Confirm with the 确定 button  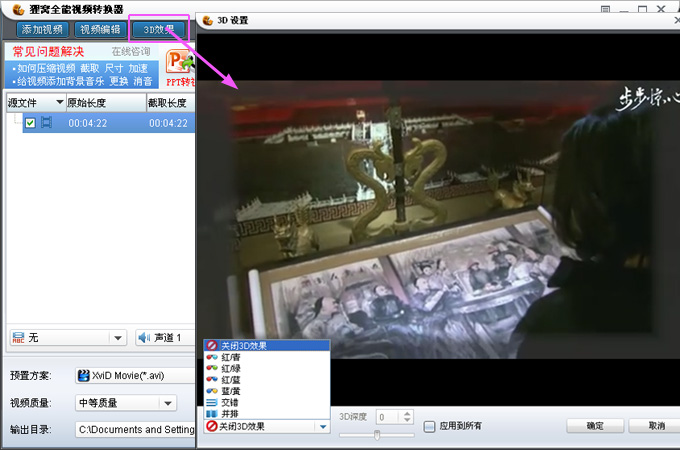click(595, 426)
